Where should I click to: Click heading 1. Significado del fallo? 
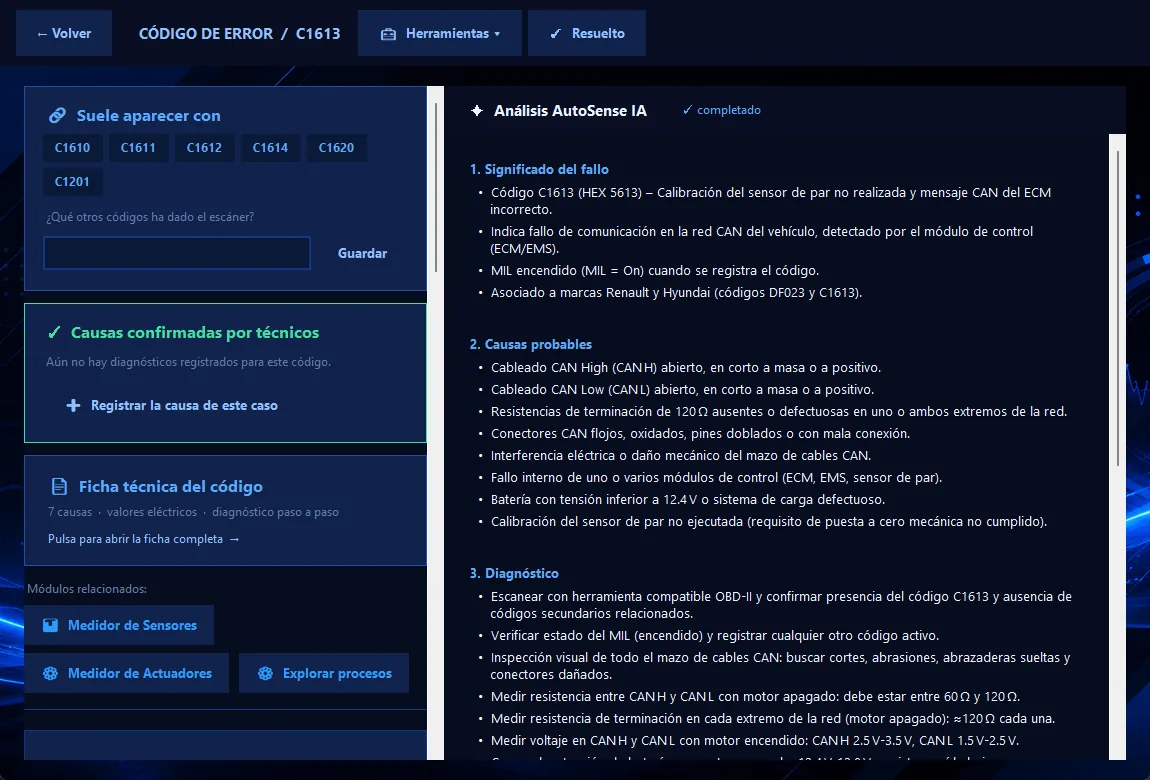click(539, 169)
